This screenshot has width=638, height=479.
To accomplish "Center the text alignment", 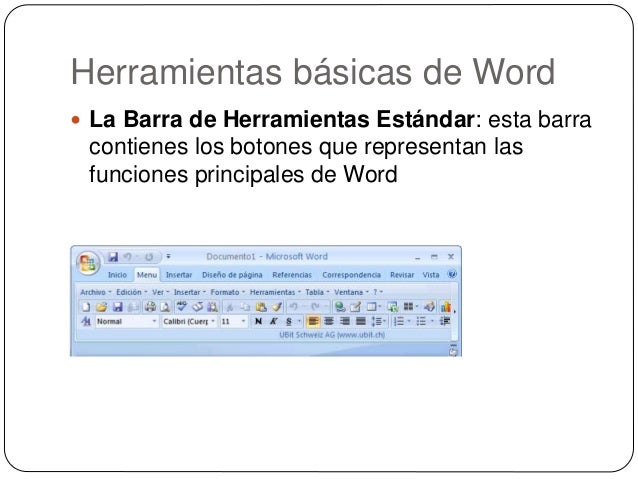I will (329, 322).
